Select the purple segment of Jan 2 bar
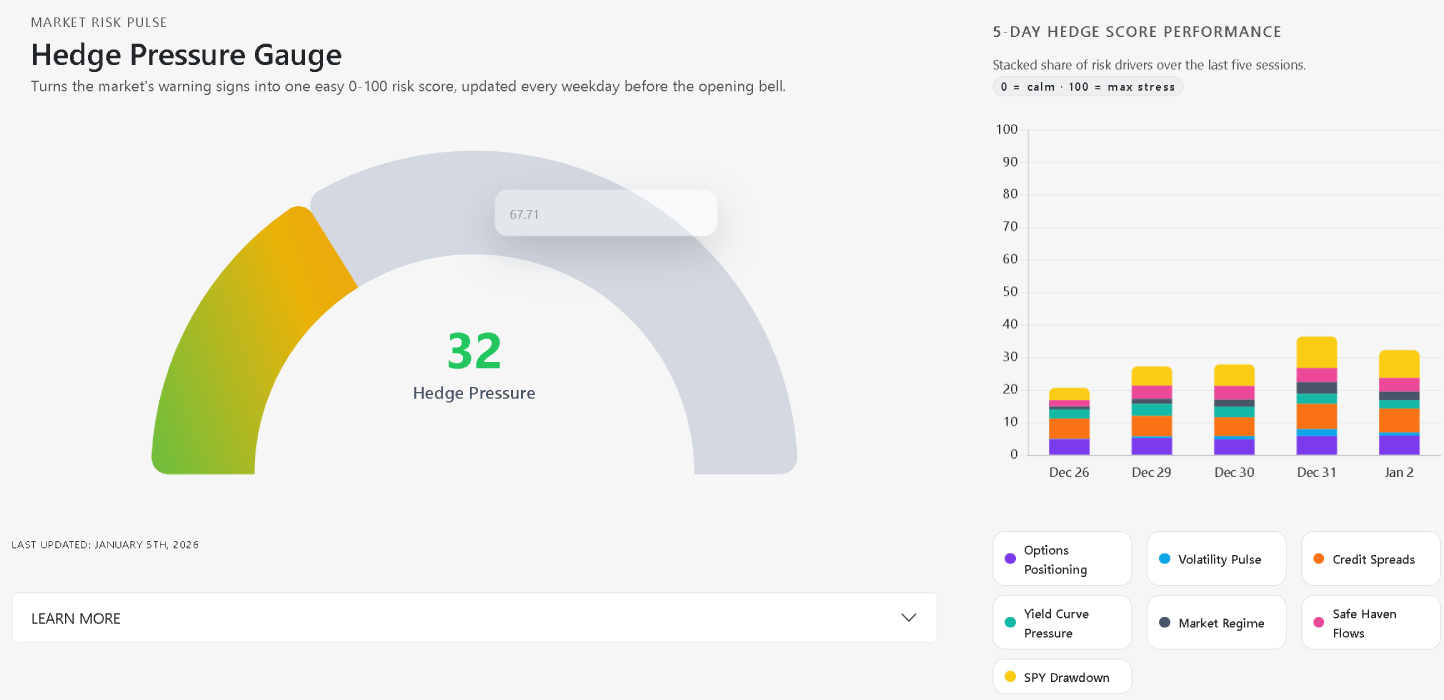1444x700 pixels. (x=1399, y=445)
